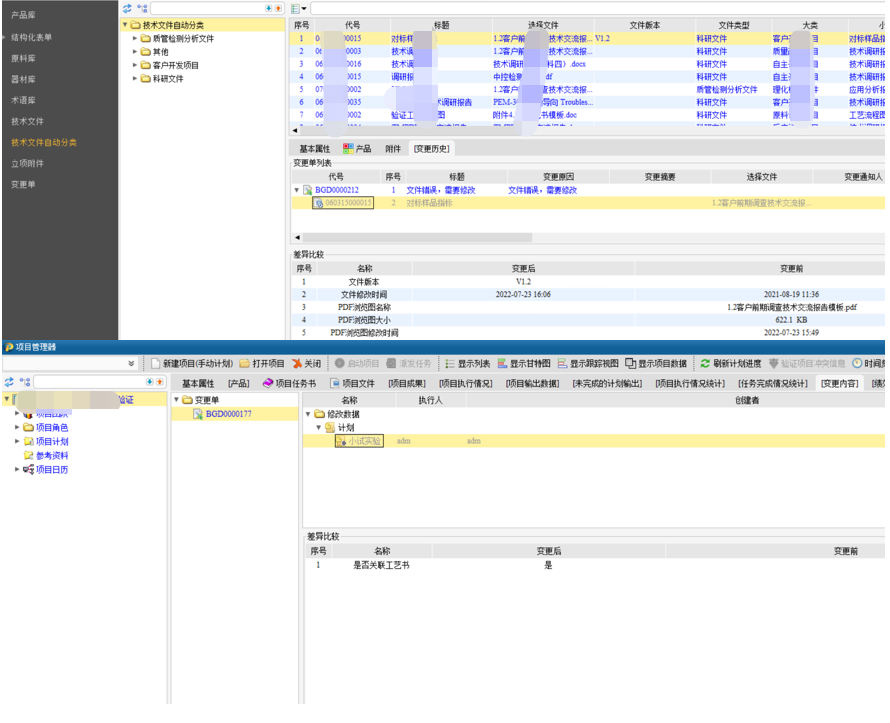Open the 项目任务书 tab
Image resolution: width=890 pixels, height=723 pixels.
point(289,383)
